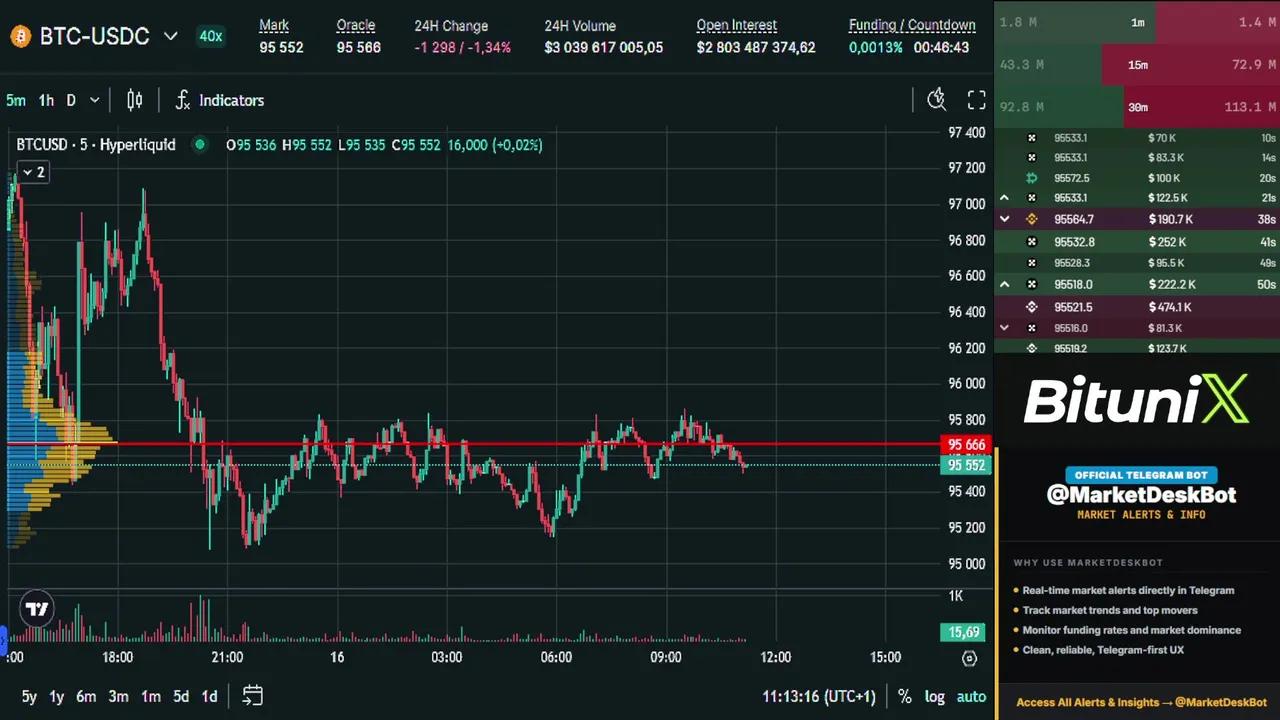The width and height of the screenshot is (1280, 720).
Task: Click the 15,69 volume value label
Action: click(x=964, y=632)
